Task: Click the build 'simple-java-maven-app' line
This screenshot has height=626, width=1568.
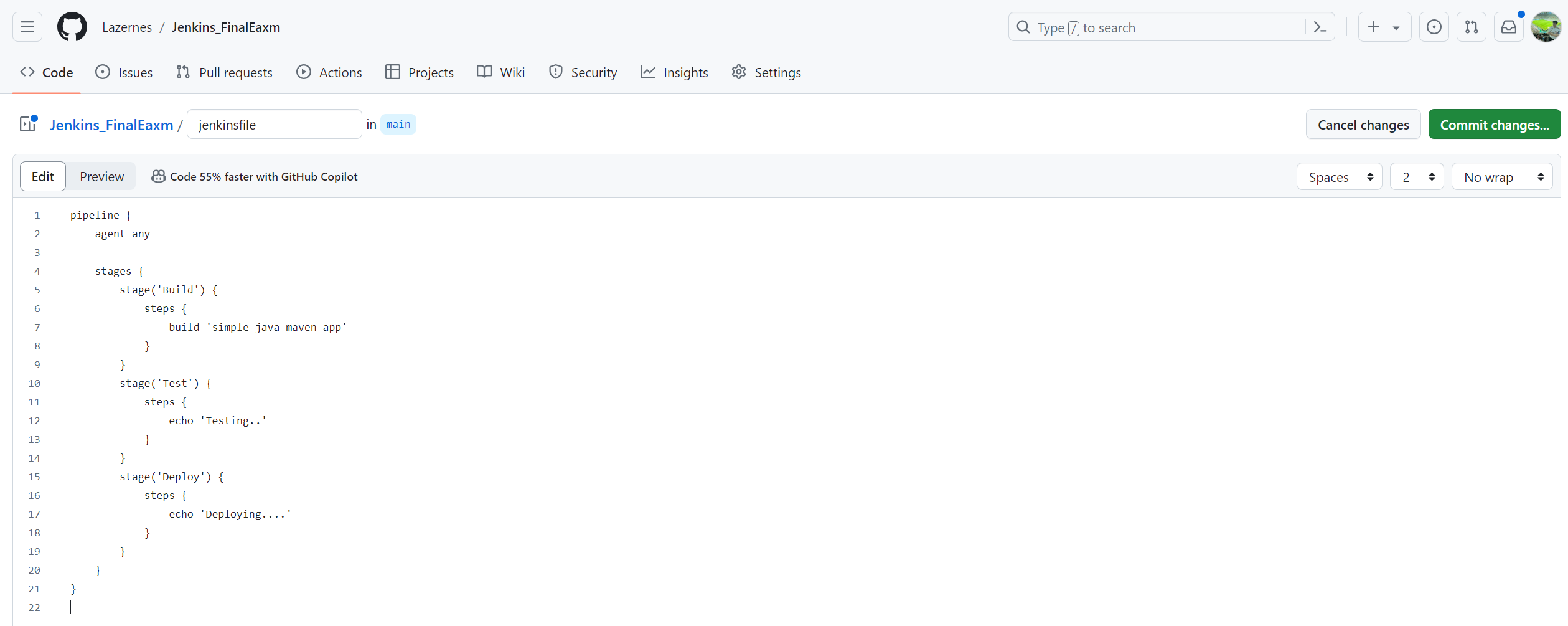Action: click(x=258, y=327)
